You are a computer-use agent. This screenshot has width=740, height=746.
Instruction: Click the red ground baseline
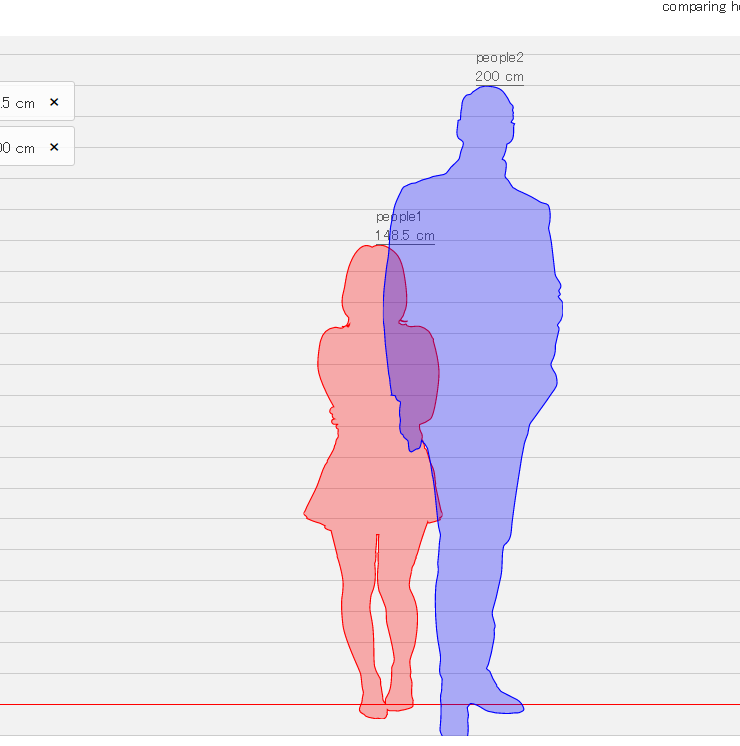tap(190, 704)
